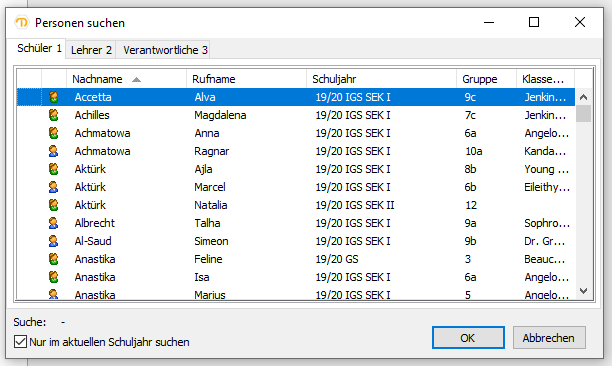Click the student icon for Albrecht Talha

point(53,223)
